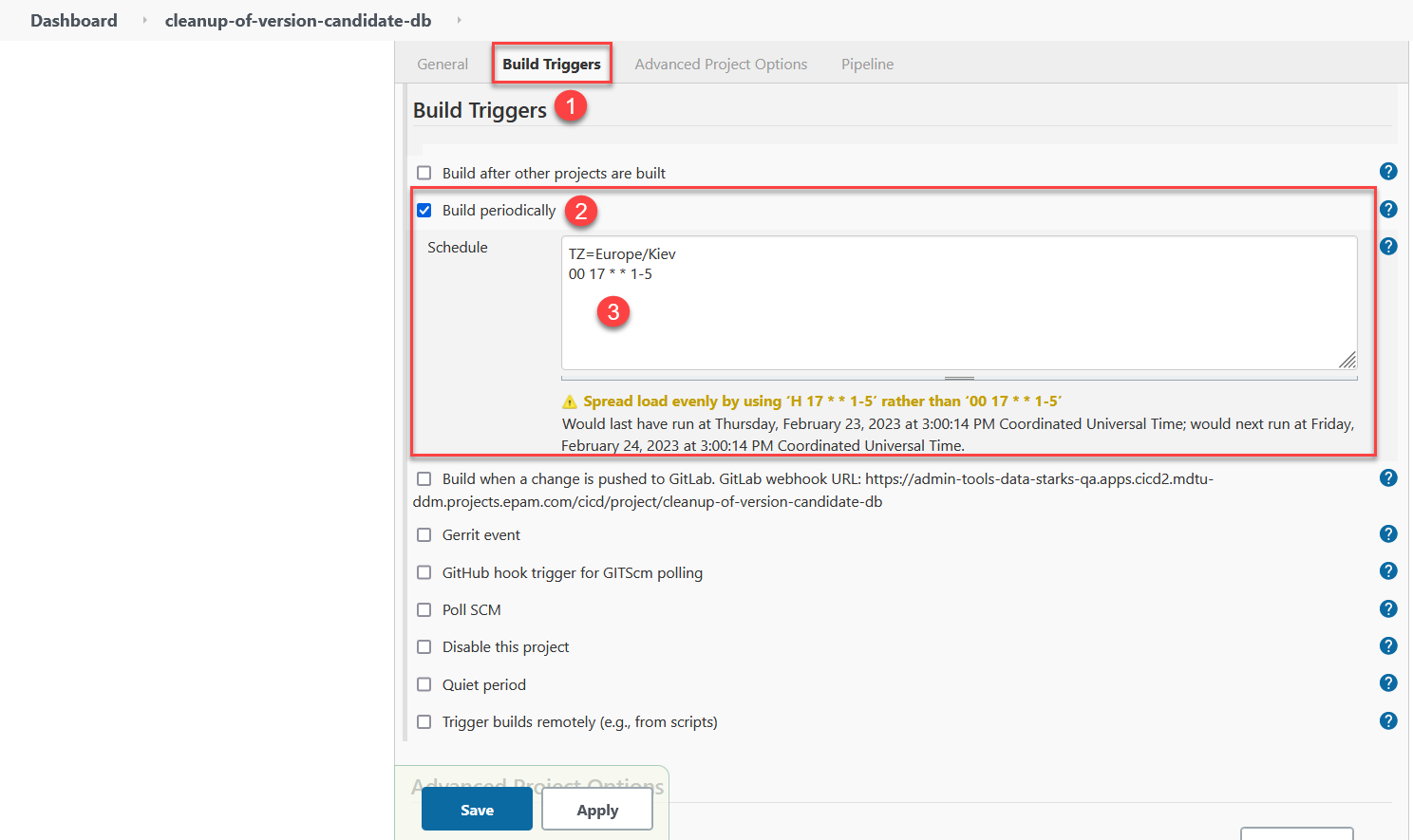Open help for Build after other projects
The height and width of the screenshot is (840, 1413).
(x=1388, y=172)
